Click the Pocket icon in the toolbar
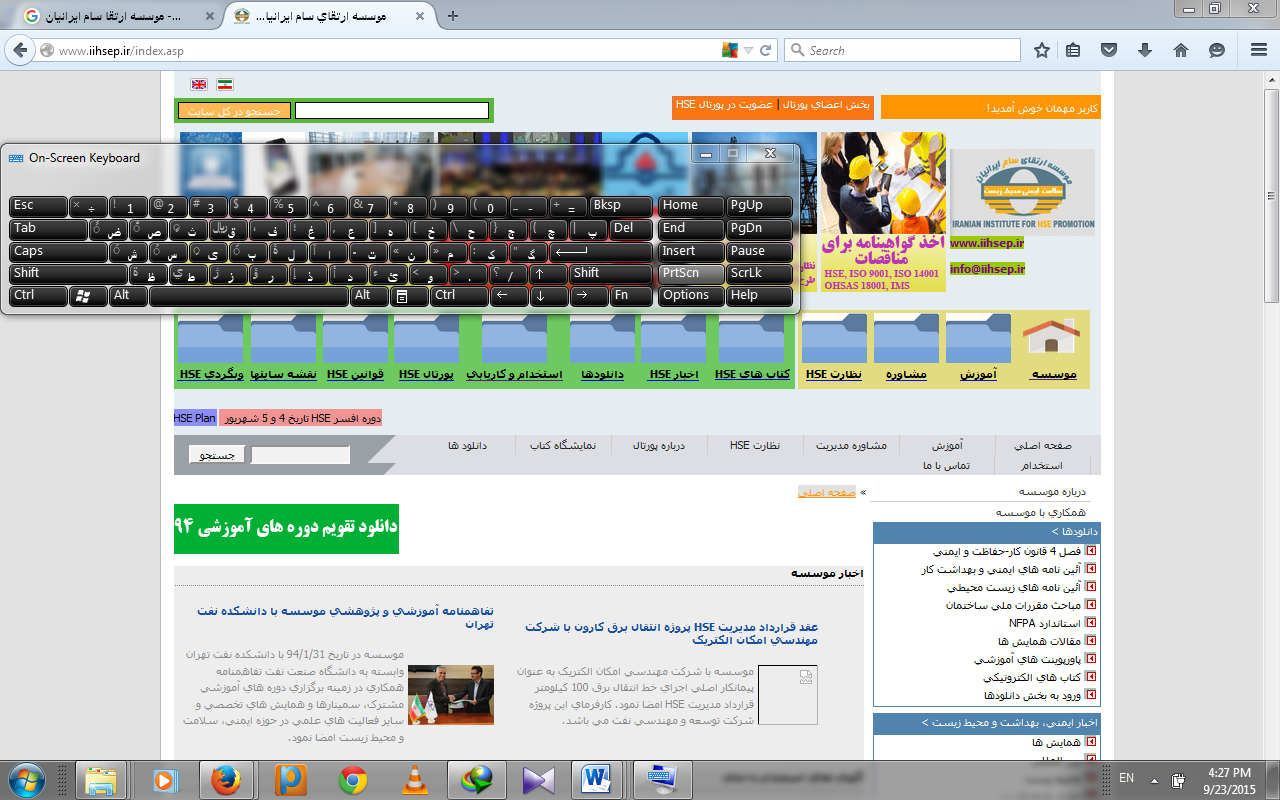 pos(1109,50)
